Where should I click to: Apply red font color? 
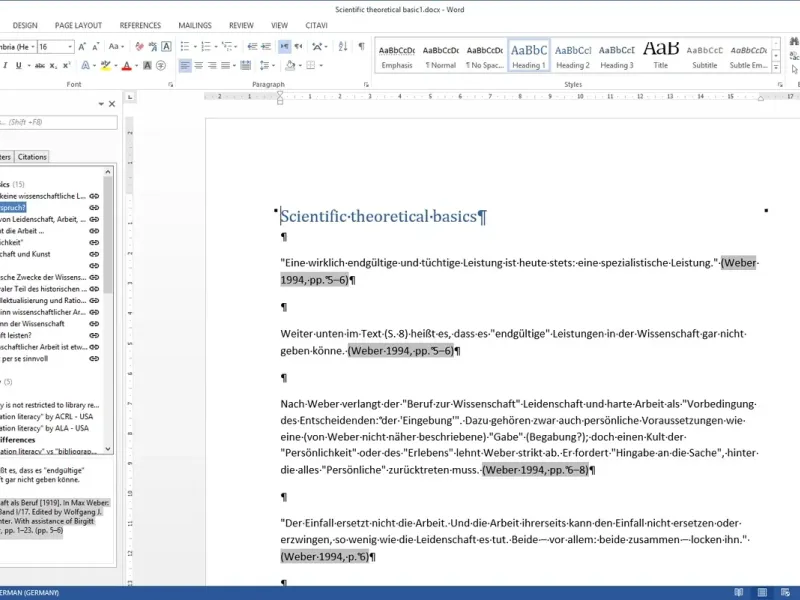[x=127, y=66]
